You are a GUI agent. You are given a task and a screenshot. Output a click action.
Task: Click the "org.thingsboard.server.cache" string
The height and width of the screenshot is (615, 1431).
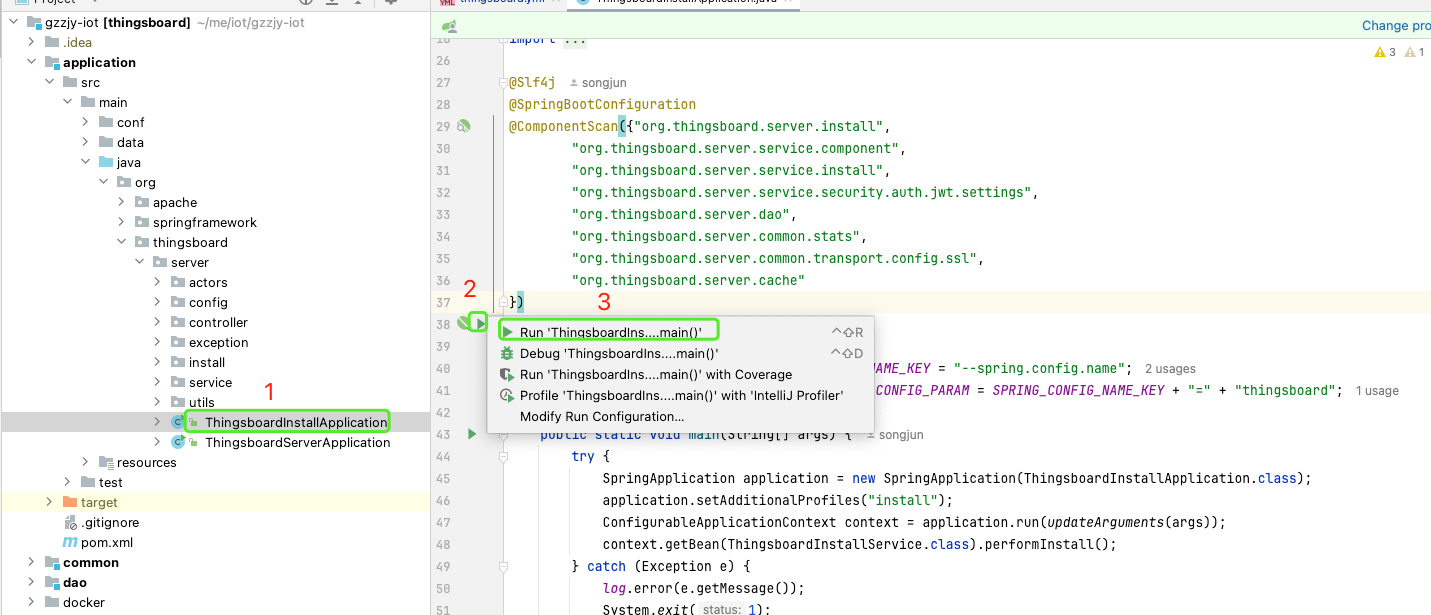point(688,280)
